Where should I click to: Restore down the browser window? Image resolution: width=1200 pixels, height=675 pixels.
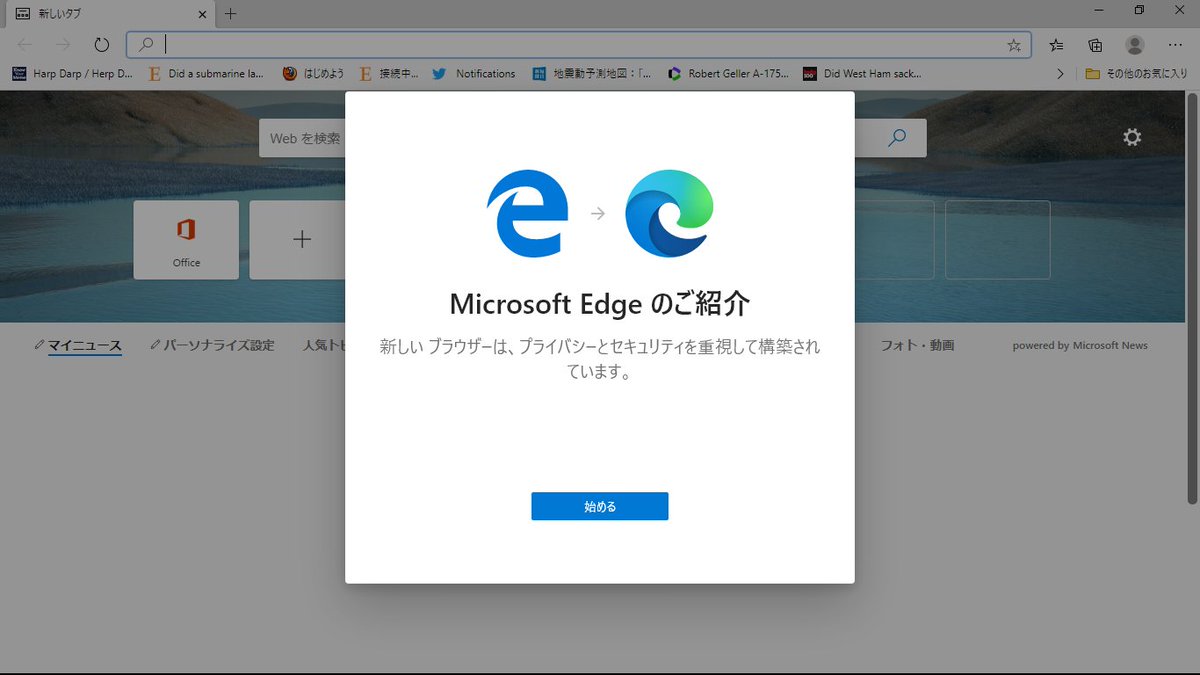(x=1139, y=10)
